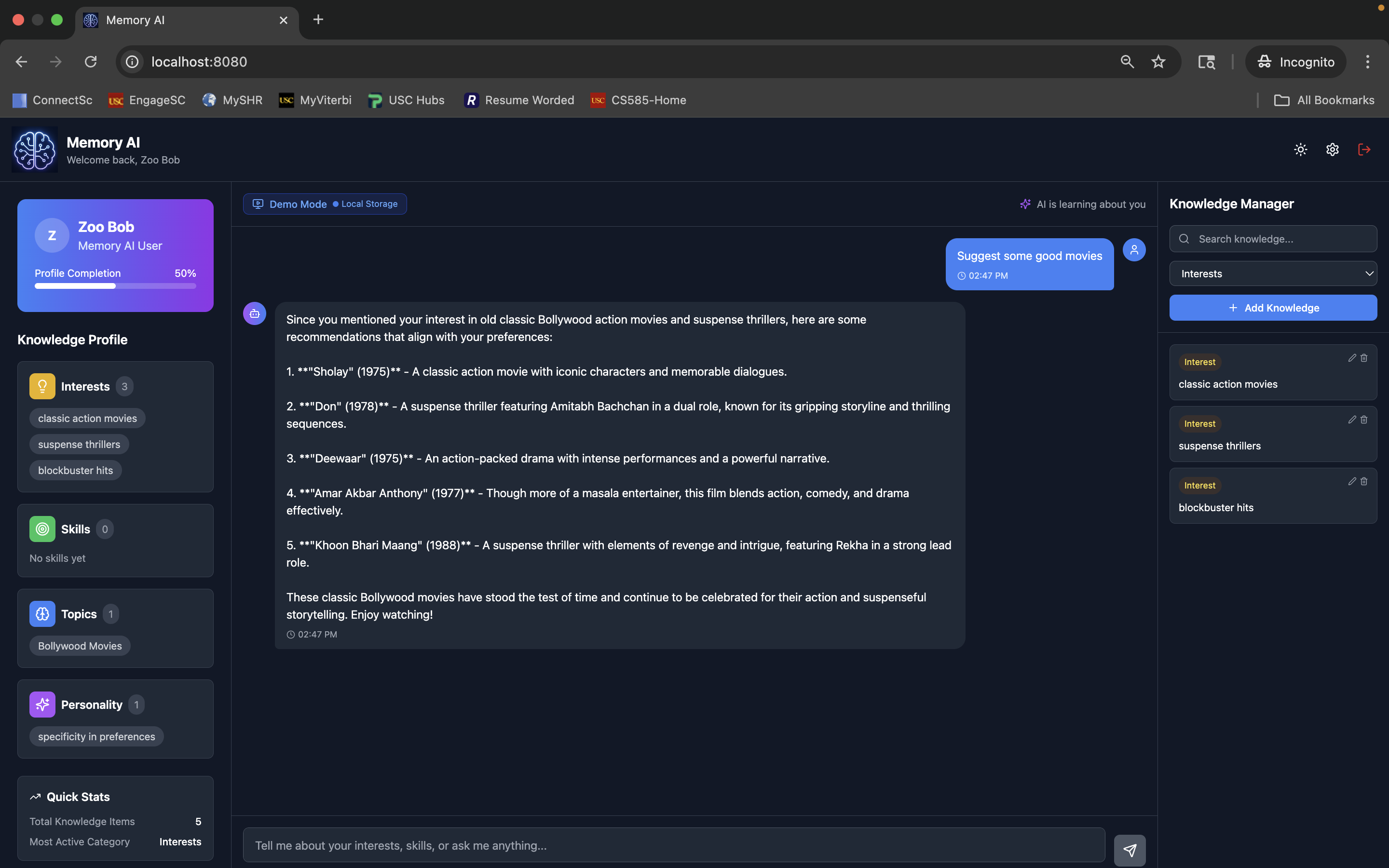Open the Interests category dropdown
This screenshot has width=1389, height=868.
(x=1272, y=274)
